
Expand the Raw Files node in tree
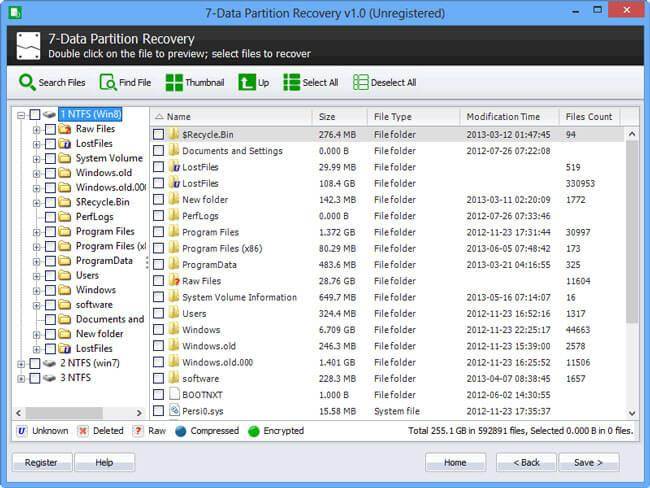pos(36,129)
